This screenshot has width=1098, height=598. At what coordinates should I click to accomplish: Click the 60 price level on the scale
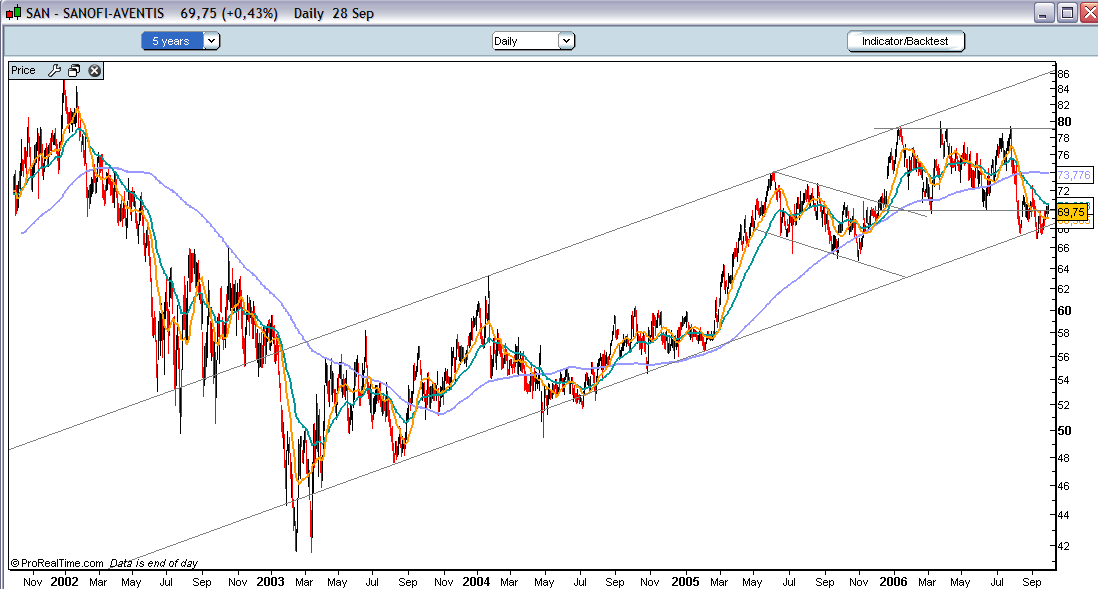(x=1064, y=310)
